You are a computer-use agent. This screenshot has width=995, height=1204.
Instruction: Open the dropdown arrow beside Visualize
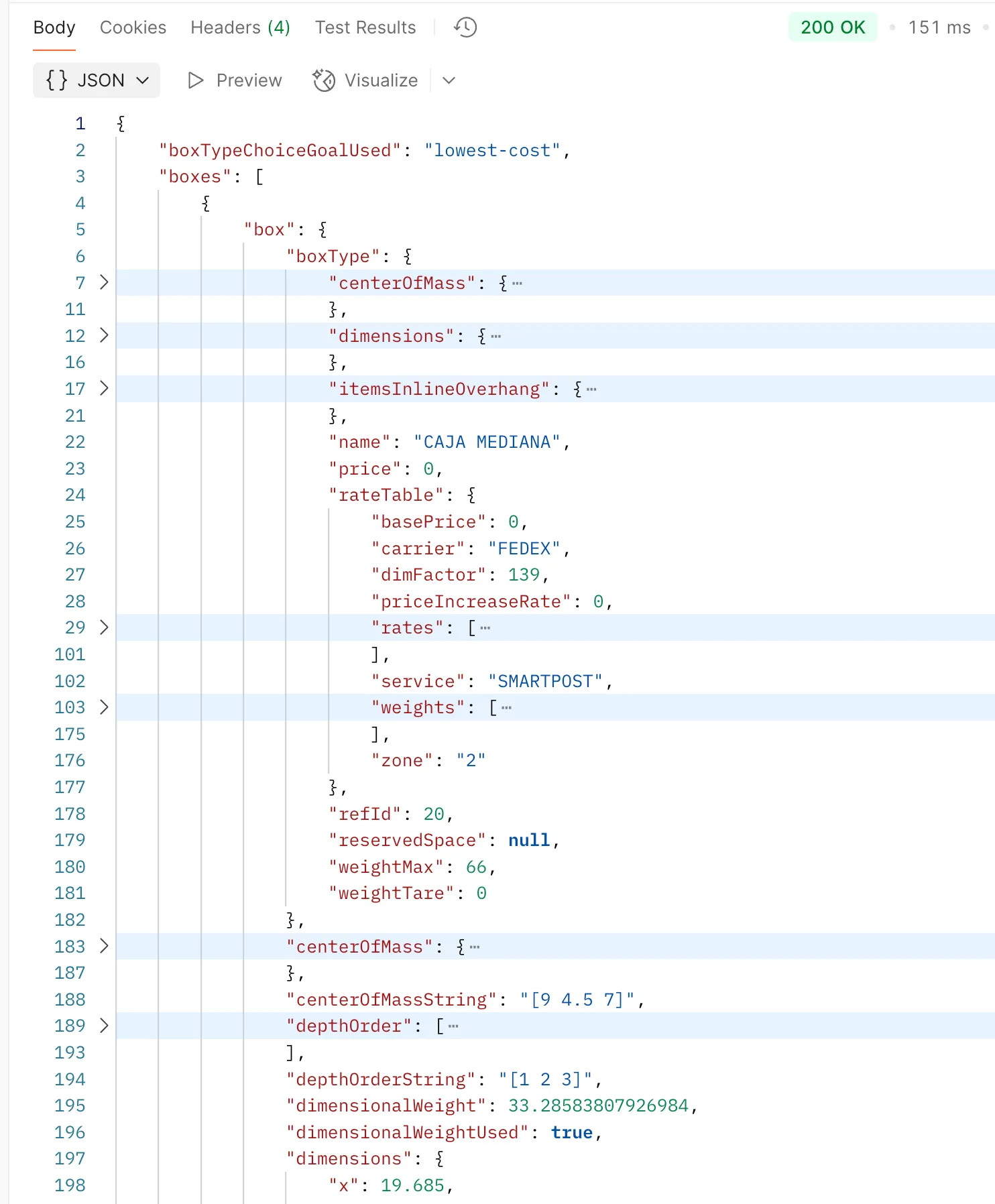pyautogui.click(x=449, y=80)
